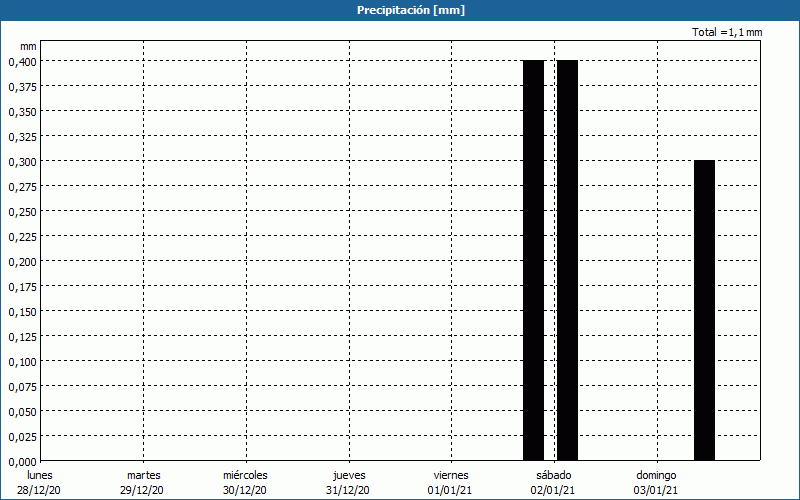Click the 0,250 y-axis value
This screenshot has height=500, width=800.
[x=22, y=212]
